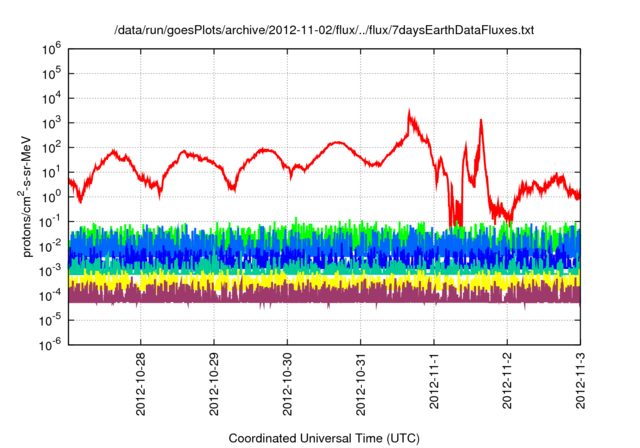Click the 10^4 y-axis tick label
Viewport: 640px width, 448px height.
point(51,98)
